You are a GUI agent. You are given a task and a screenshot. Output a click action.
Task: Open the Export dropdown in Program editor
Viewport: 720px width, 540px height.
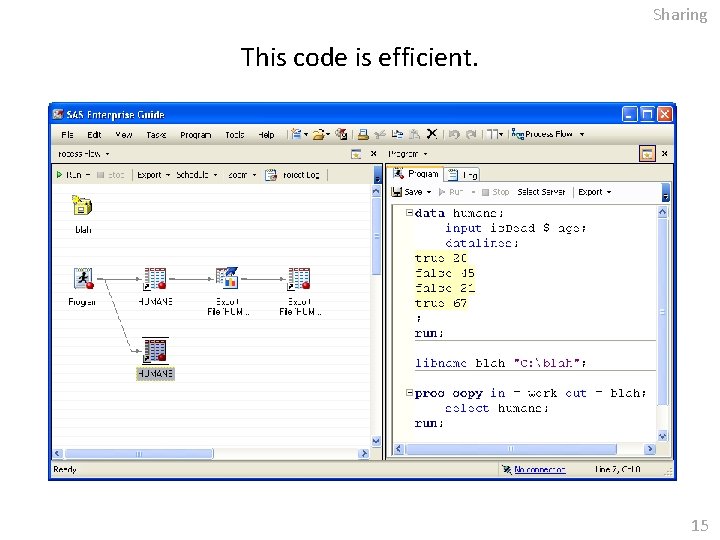point(609,192)
